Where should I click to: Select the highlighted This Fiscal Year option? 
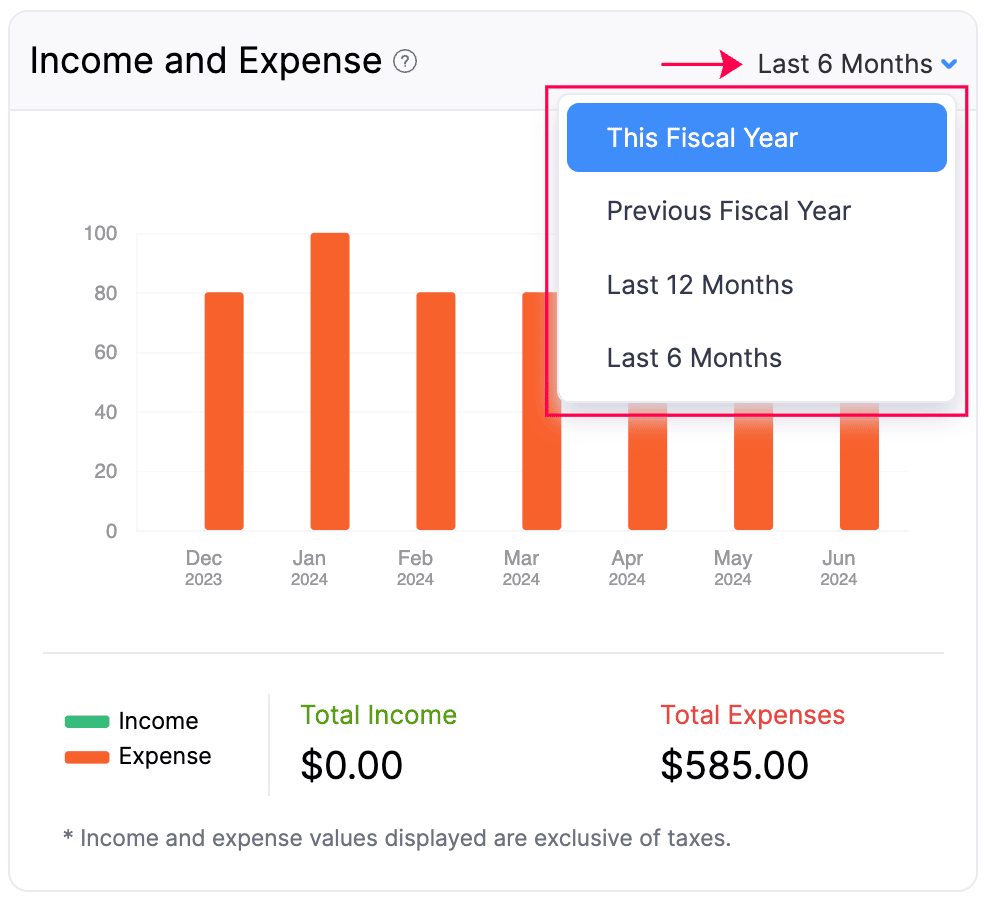click(x=756, y=137)
